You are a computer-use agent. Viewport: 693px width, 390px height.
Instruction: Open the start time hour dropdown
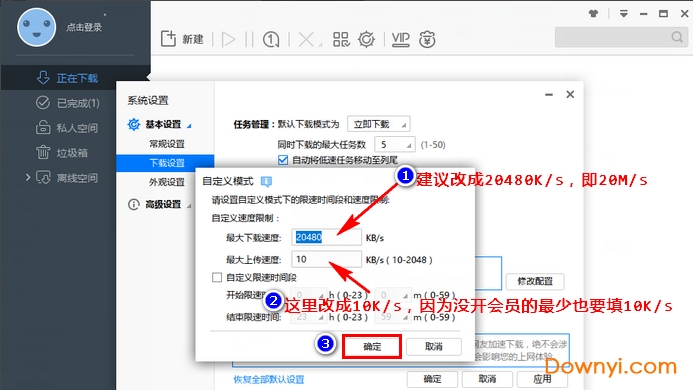[308, 295]
